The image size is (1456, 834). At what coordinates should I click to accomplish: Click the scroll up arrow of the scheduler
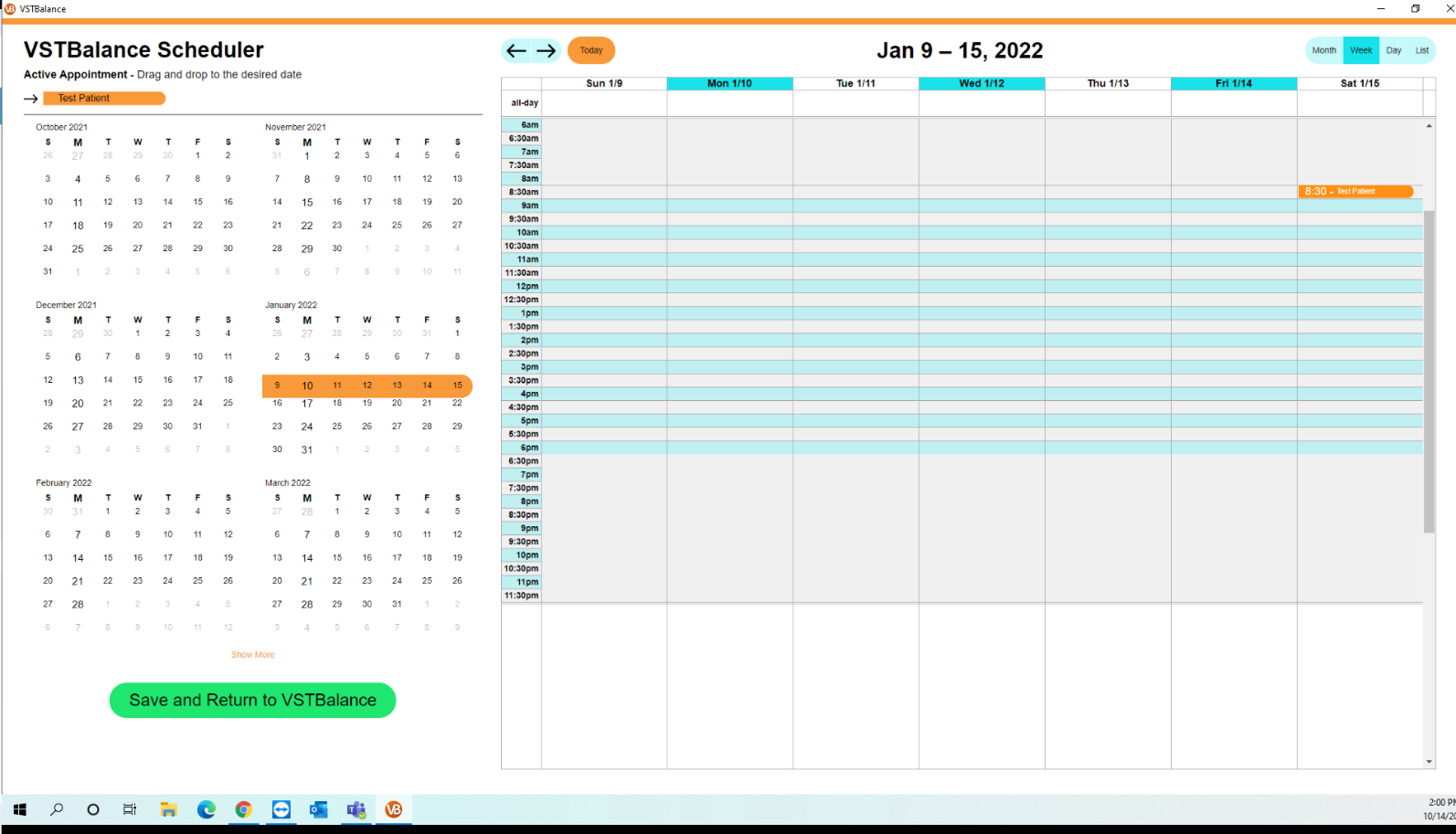pos(1429,126)
